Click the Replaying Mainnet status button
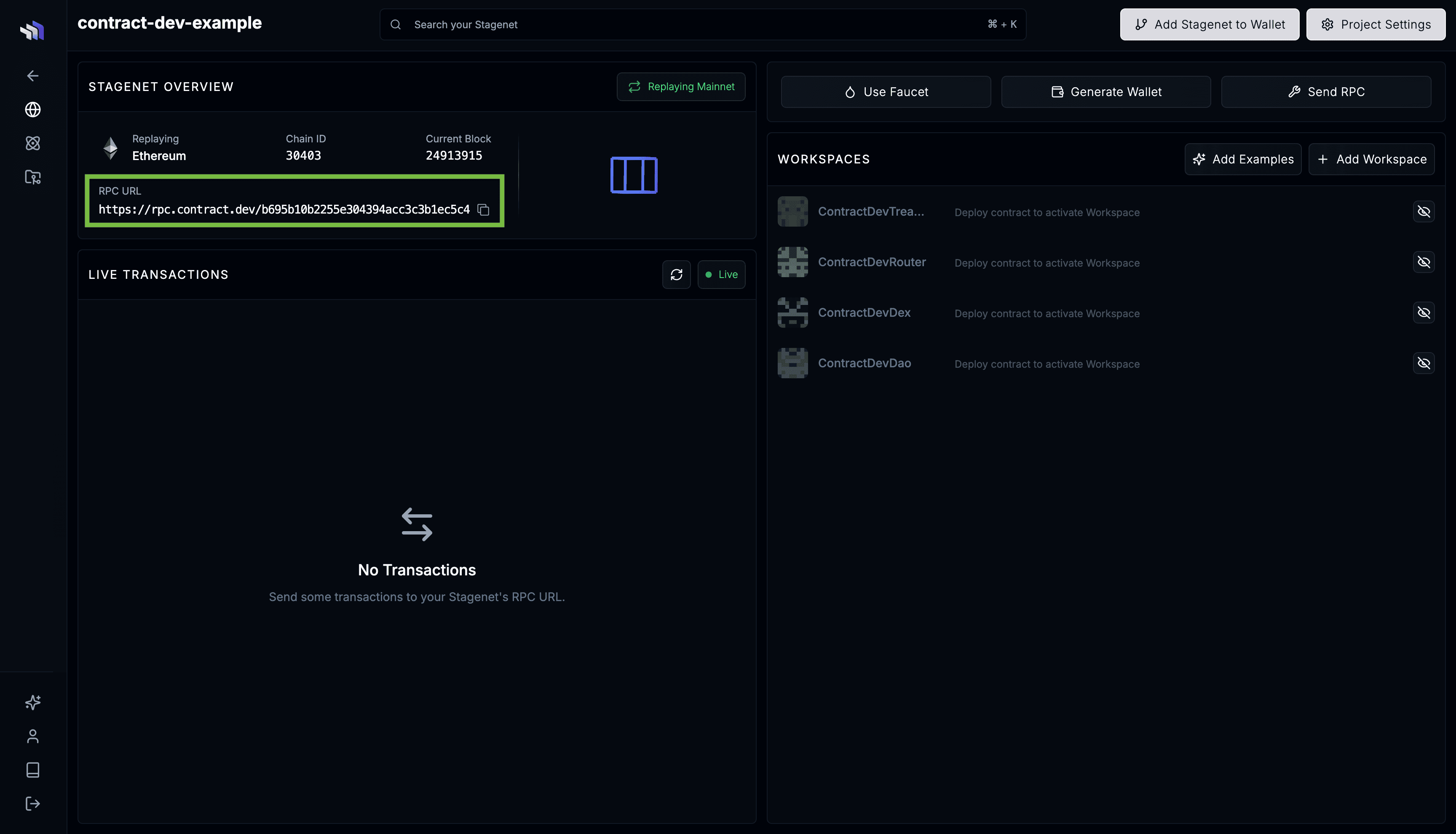Viewport: 1456px width, 834px height. click(680, 86)
